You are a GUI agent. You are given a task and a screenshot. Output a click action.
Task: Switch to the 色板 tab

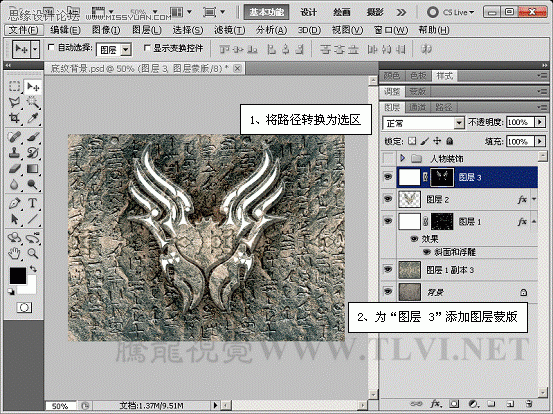[x=418, y=75]
